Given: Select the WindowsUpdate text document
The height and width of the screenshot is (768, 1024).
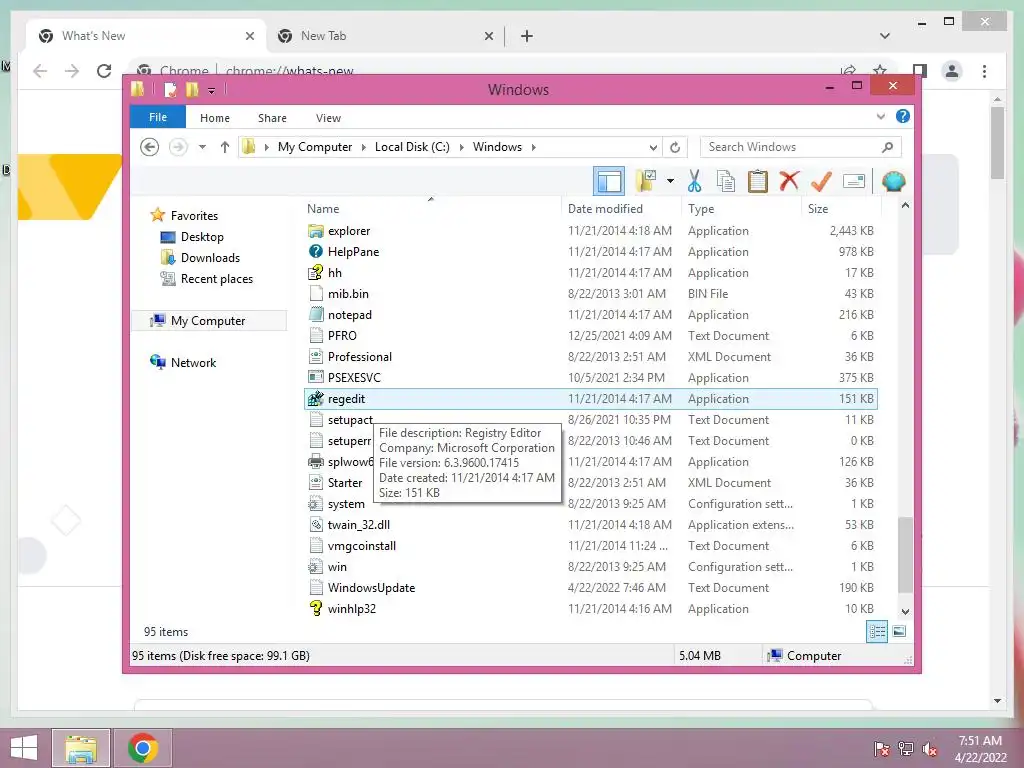Looking at the screenshot, I should click(590, 587).
